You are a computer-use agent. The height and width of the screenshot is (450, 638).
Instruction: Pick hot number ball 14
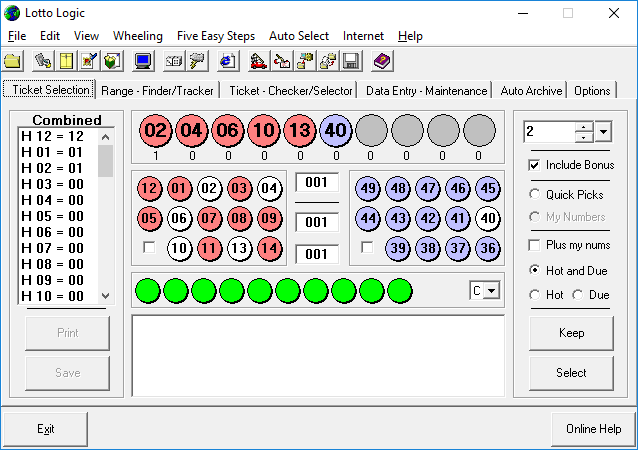pos(269,248)
